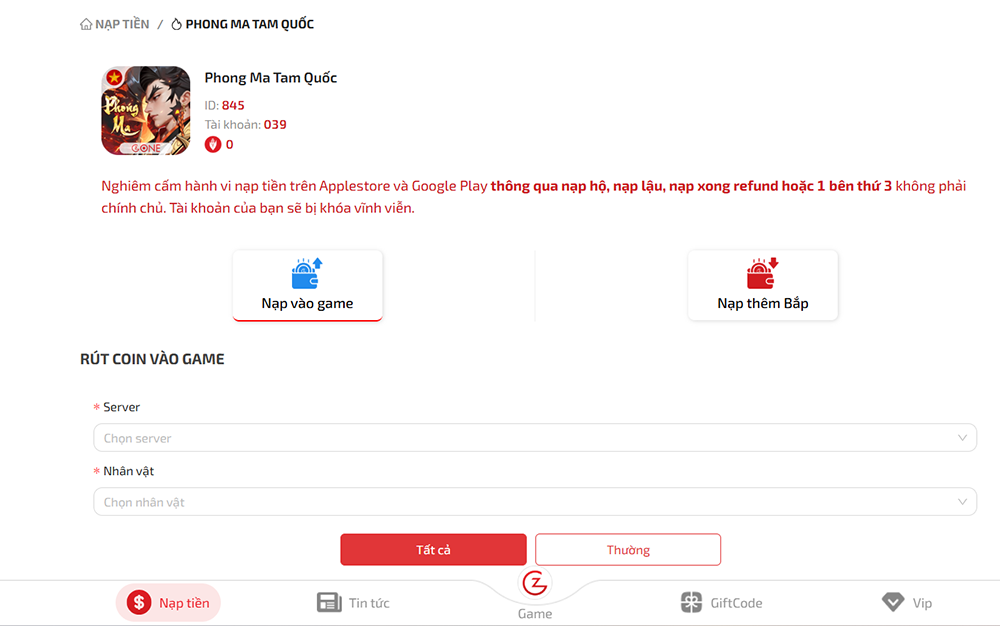Switch to the Nạp thêm Bắp tab
Viewport: 1000px width, 626px height.
coord(762,303)
